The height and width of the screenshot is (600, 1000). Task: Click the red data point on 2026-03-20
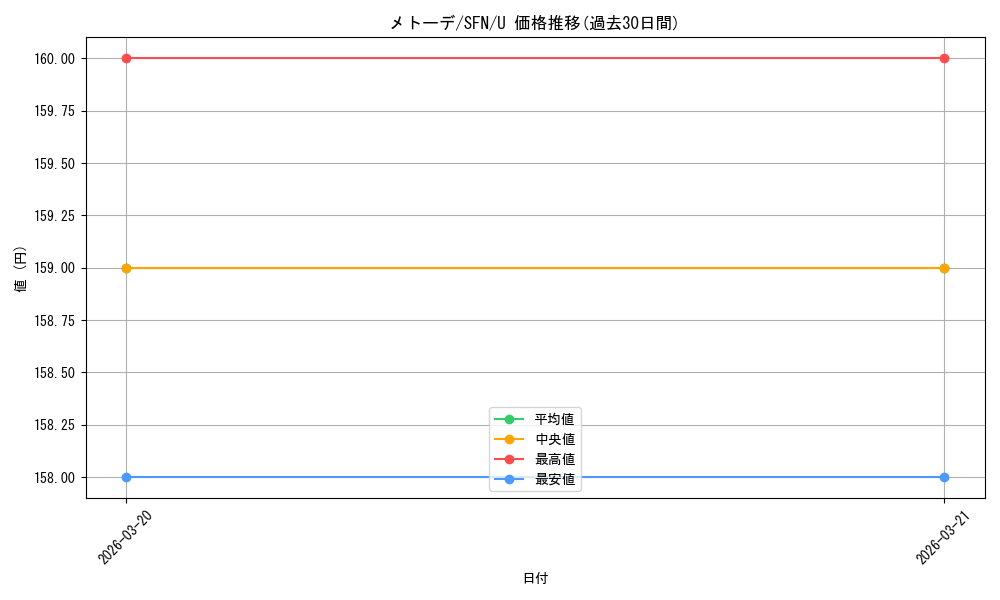(126, 58)
